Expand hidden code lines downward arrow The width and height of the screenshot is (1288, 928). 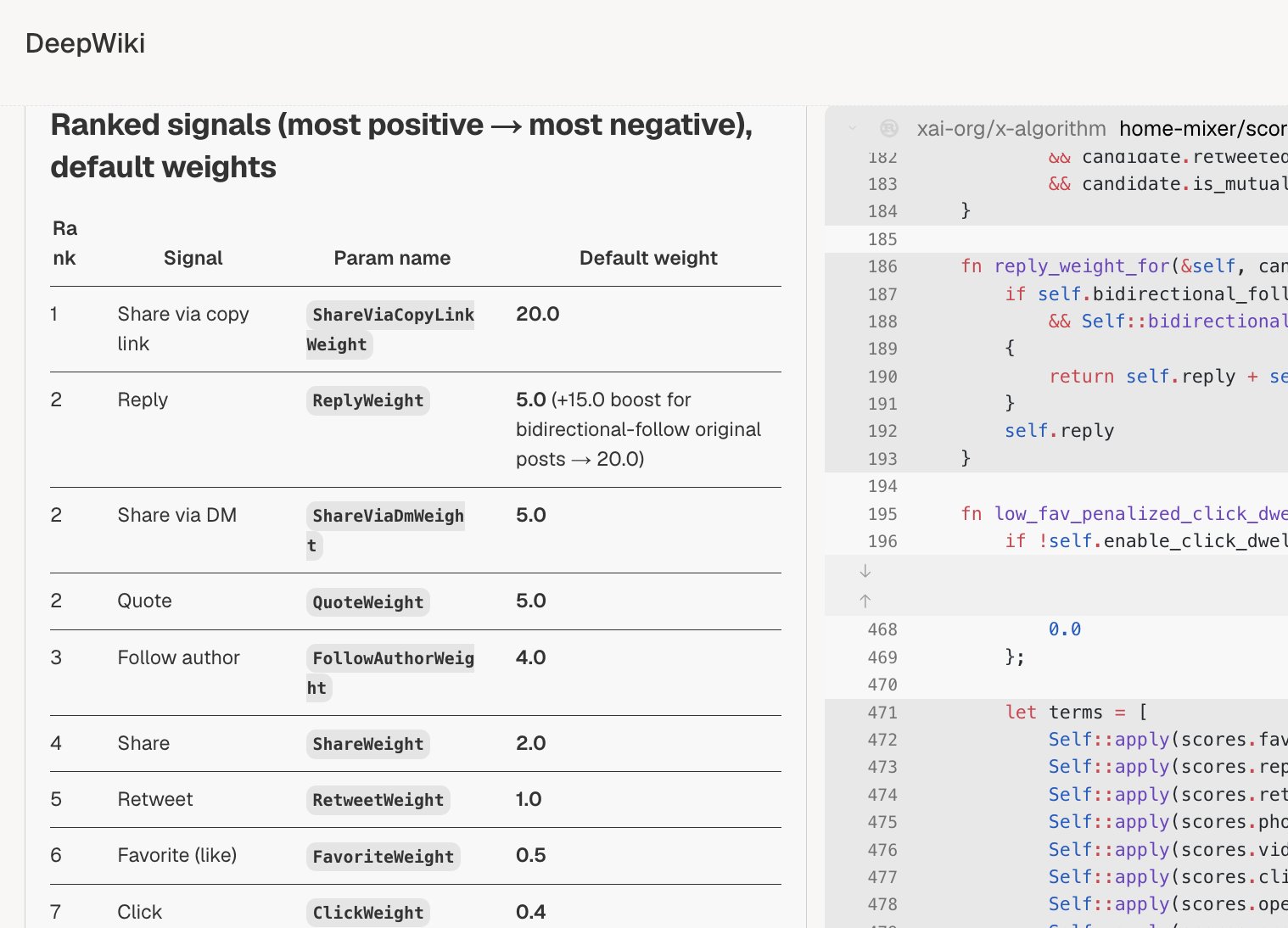click(865, 571)
